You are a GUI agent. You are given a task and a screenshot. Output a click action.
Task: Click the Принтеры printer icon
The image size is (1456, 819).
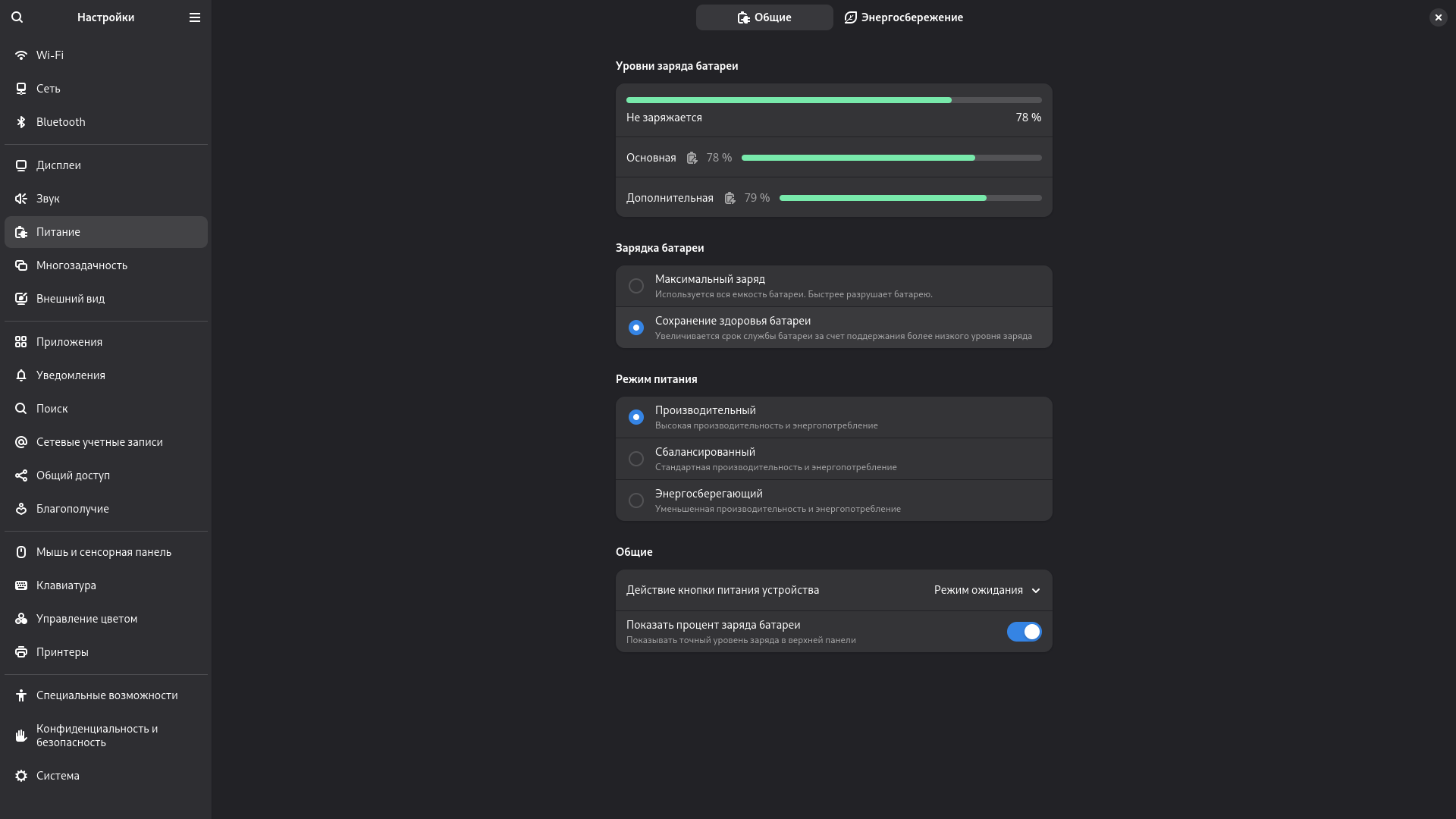pyautogui.click(x=21, y=652)
